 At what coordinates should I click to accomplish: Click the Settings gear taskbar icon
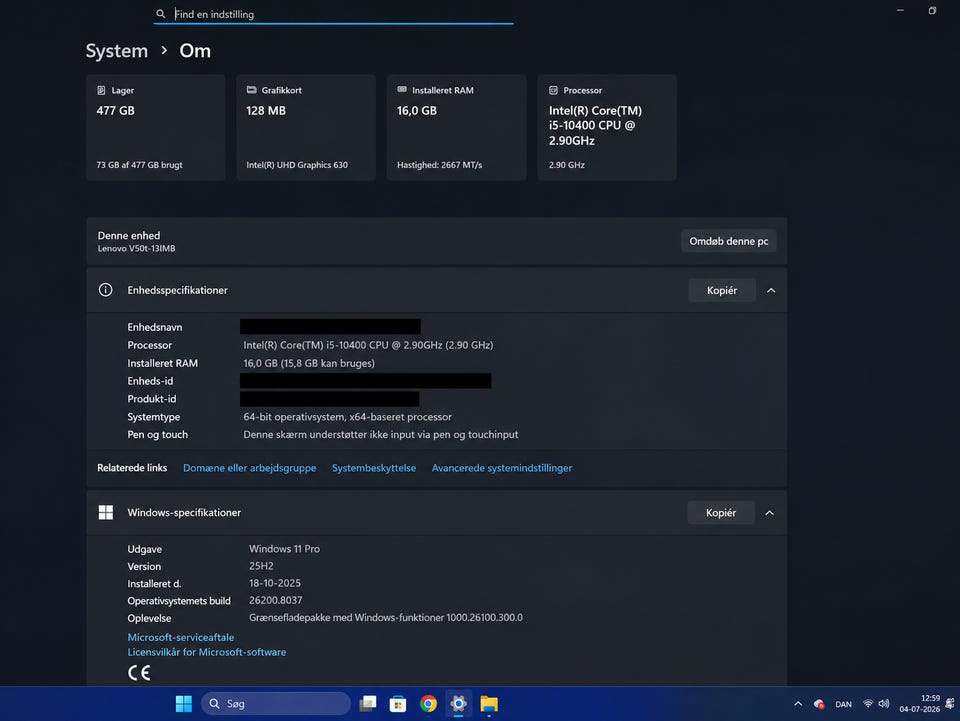coord(459,704)
